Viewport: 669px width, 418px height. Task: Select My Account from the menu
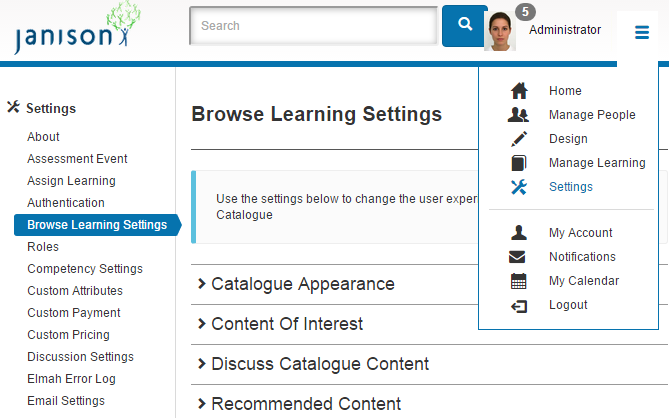click(x=580, y=233)
